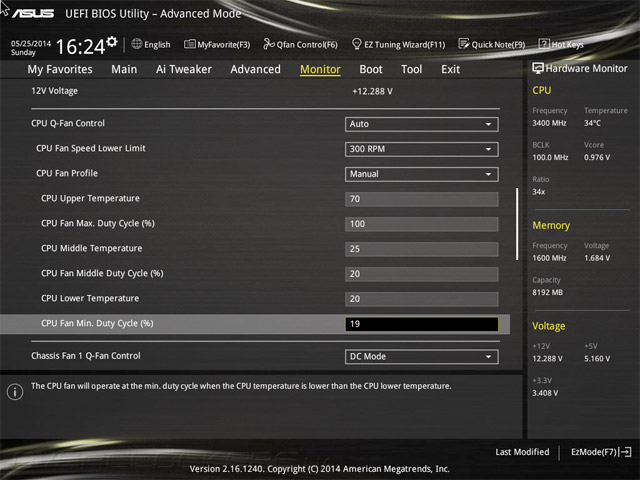Click the 0.976 V Vcore value
The image size is (640, 480).
pos(597,158)
